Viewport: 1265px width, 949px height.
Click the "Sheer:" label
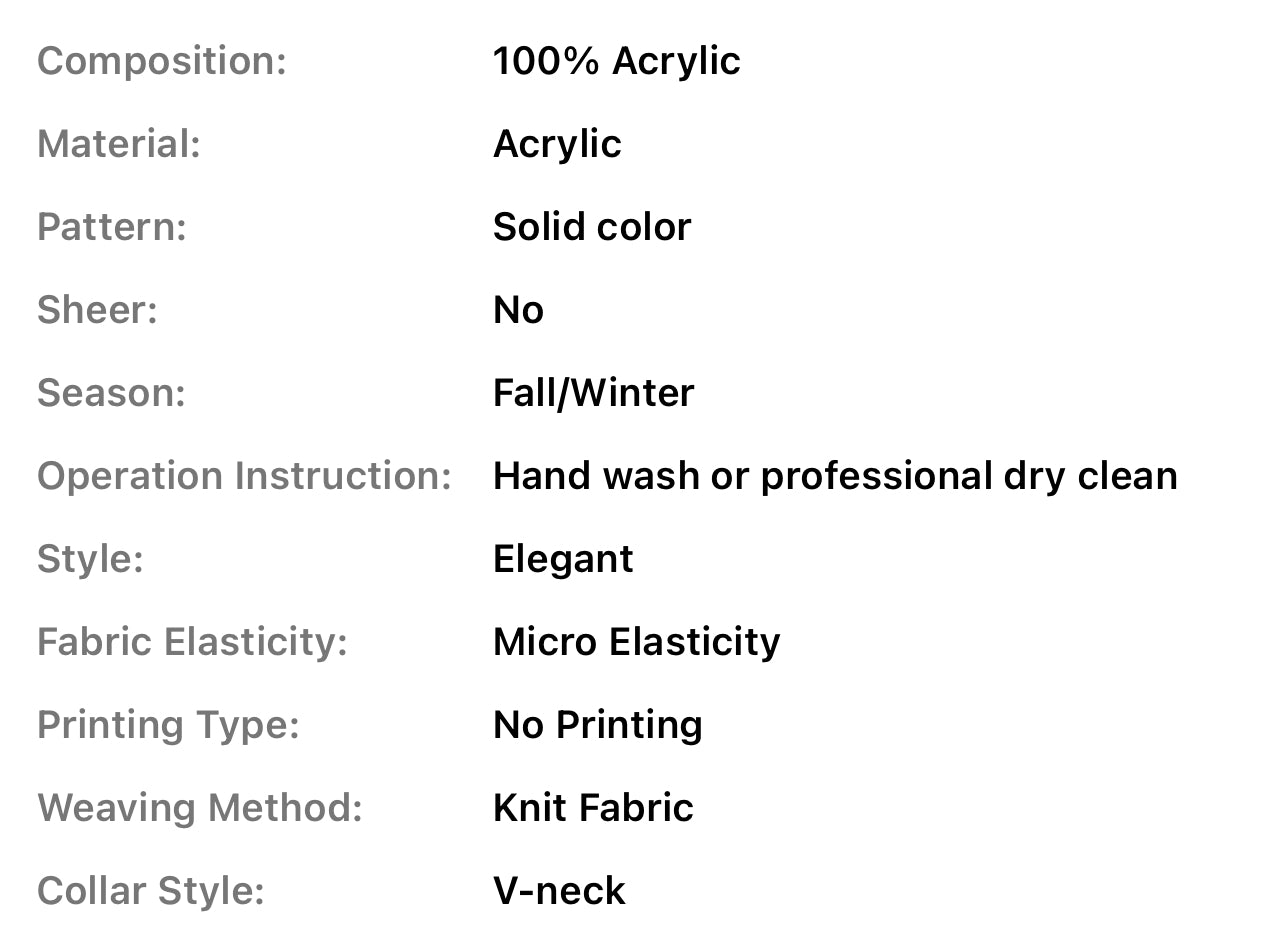pyautogui.click(x=97, y=310)
